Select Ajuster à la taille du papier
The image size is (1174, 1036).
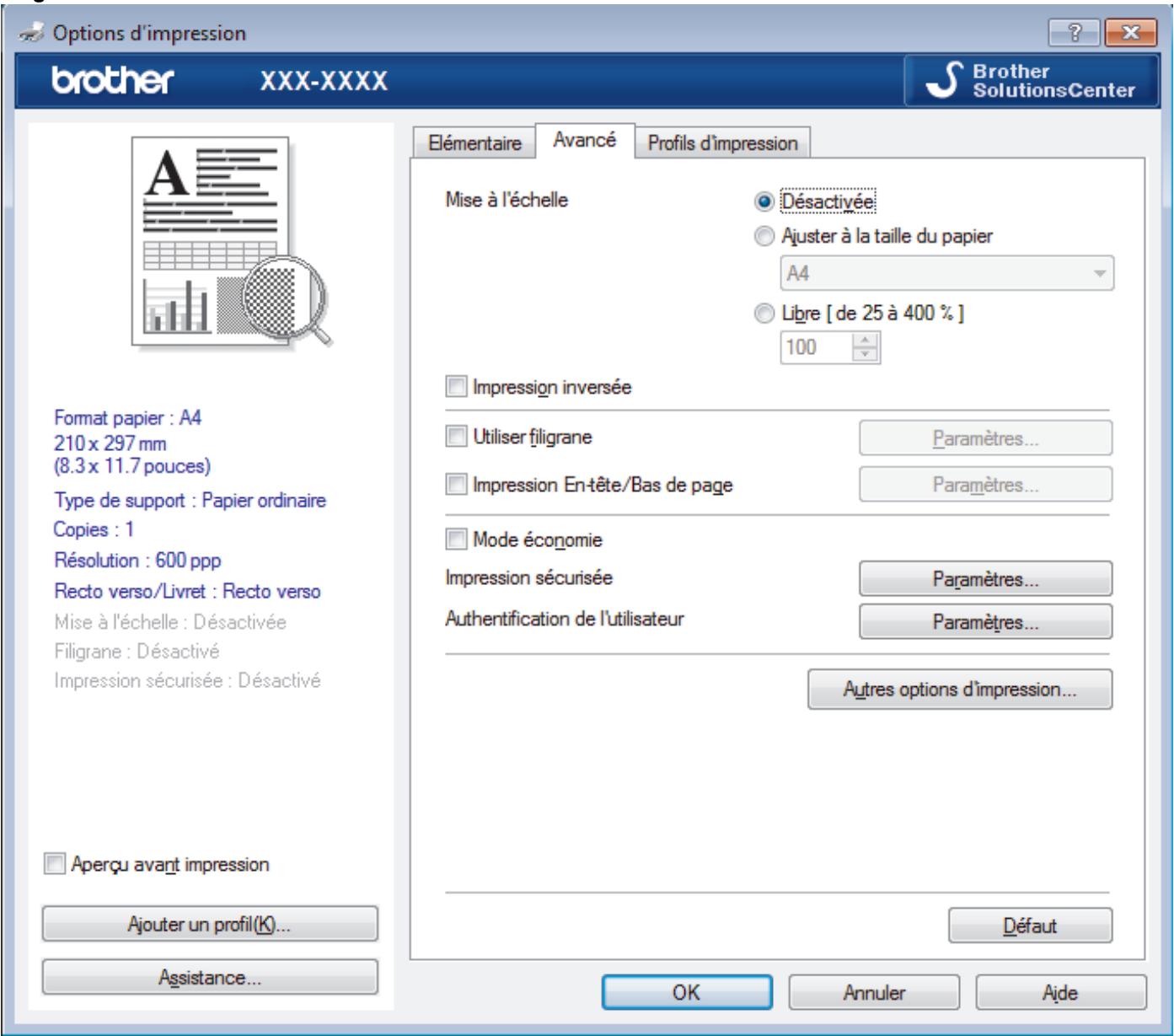click(764, 237)
